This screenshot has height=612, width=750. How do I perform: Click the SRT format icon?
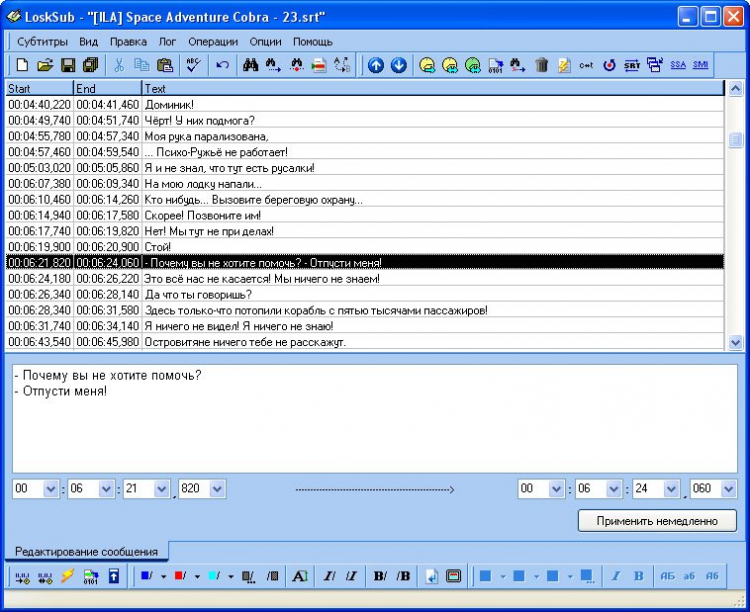pyautogui.click(x=632, y=65)
